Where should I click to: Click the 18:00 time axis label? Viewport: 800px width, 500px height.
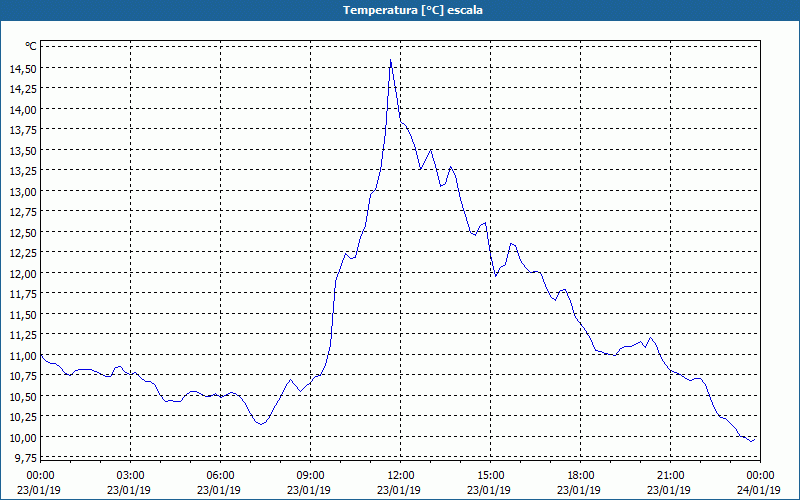(581, 476)
